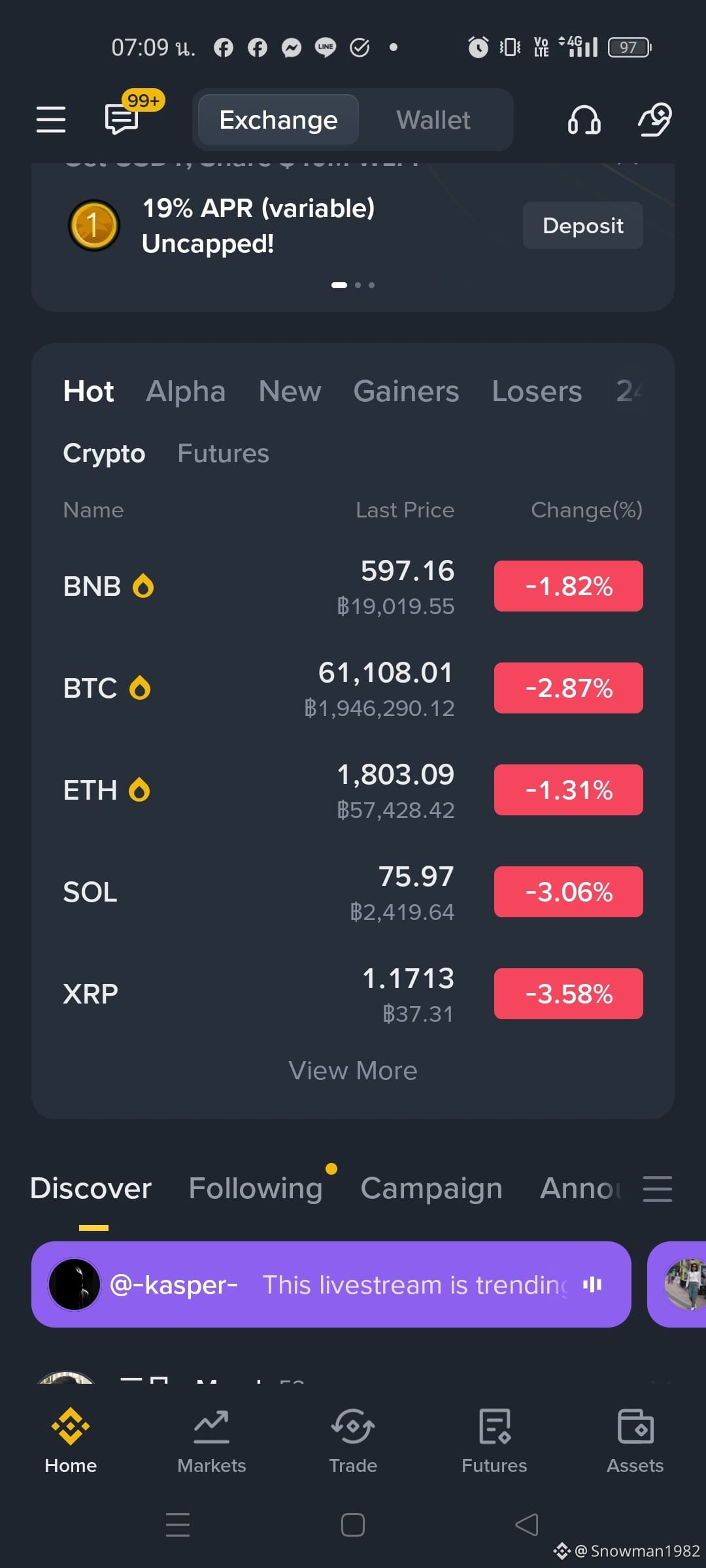Viewport: 706px width, 1568px height.
Task: Expand the Discover feed tabs list menu
Action: (657, 1188)
